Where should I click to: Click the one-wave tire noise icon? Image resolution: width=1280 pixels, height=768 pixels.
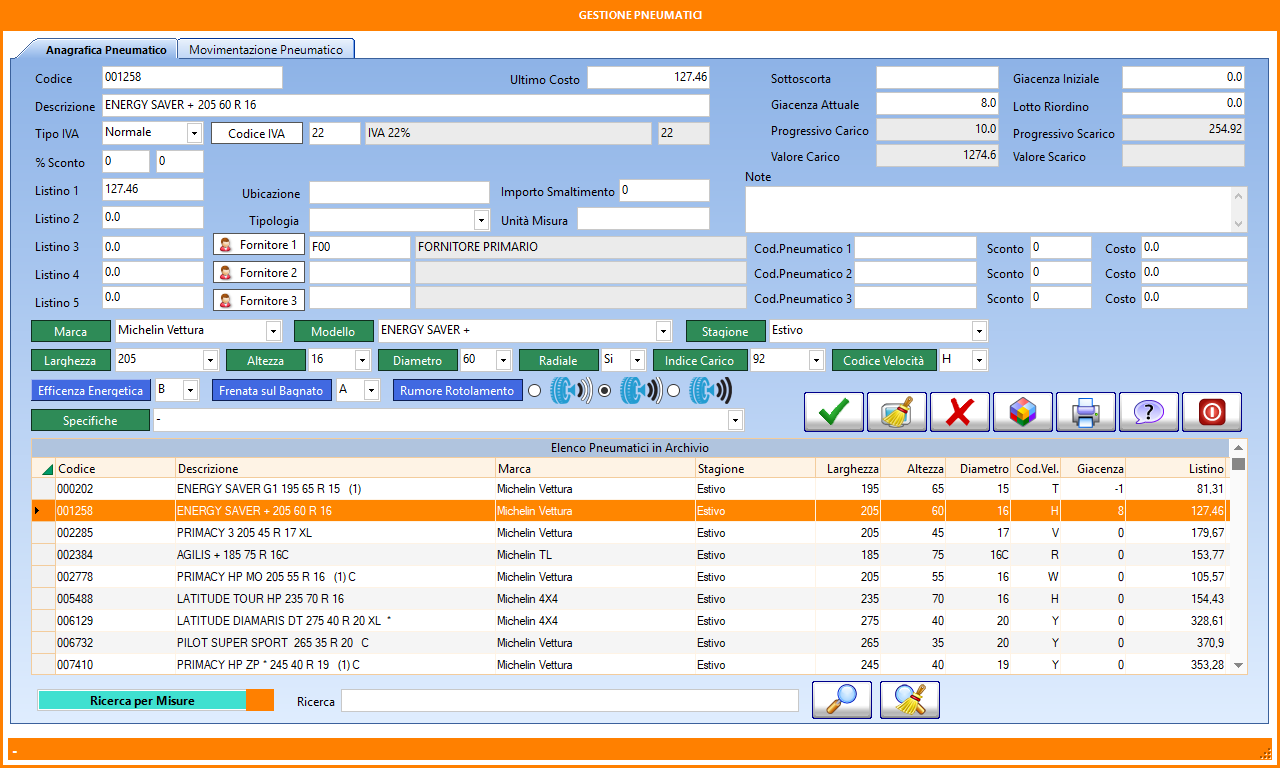click(570, 391)
